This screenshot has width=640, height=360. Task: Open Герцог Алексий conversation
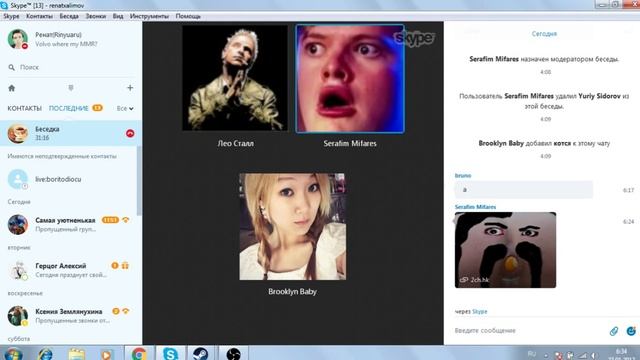(68, 270)
